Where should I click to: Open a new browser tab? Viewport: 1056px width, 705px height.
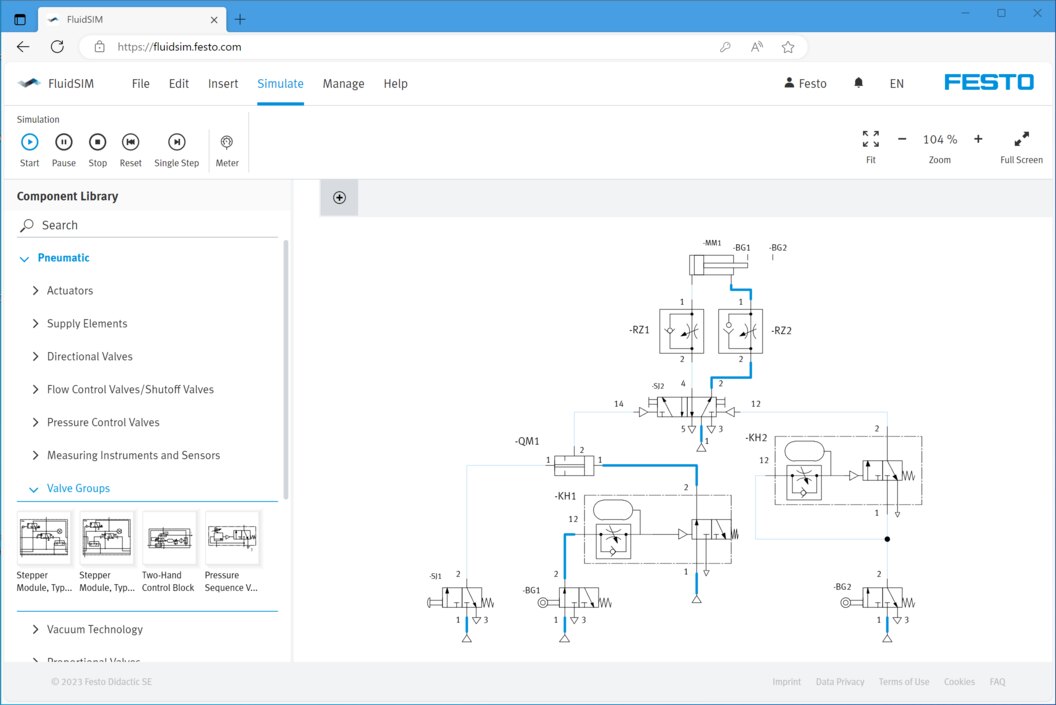[240, 20]
